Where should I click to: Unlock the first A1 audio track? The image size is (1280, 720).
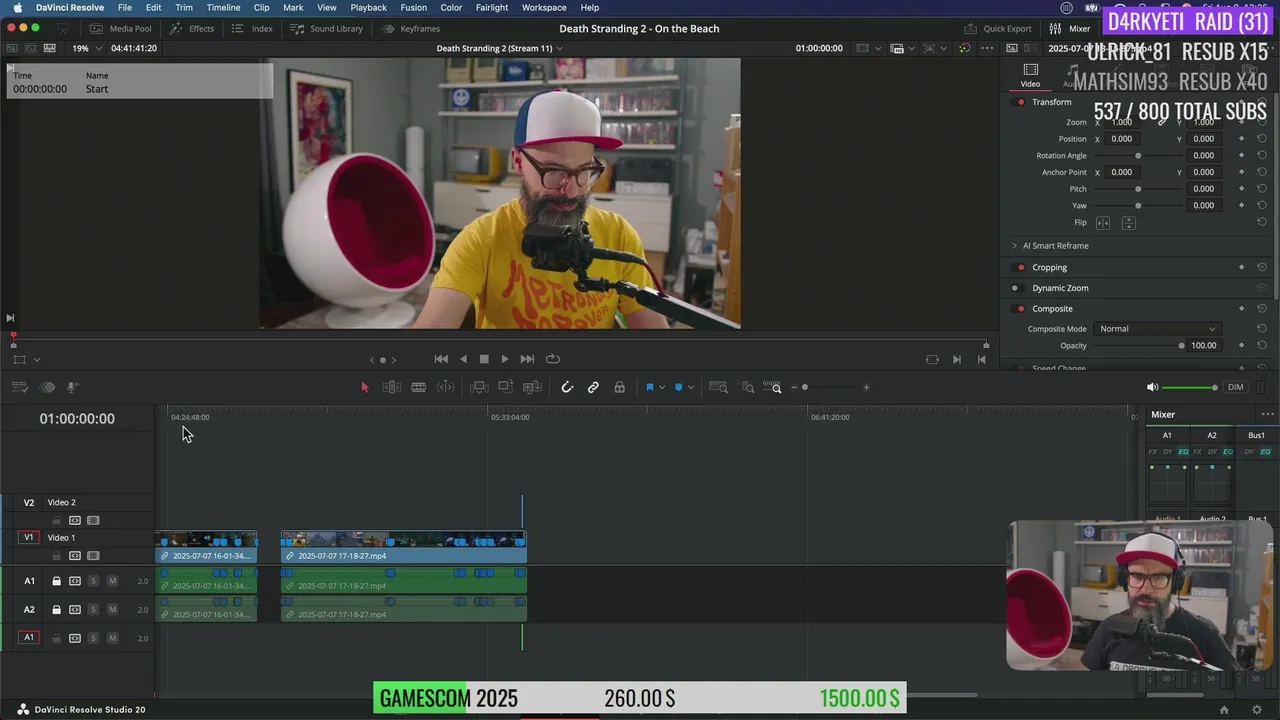(x=56, y=581)
